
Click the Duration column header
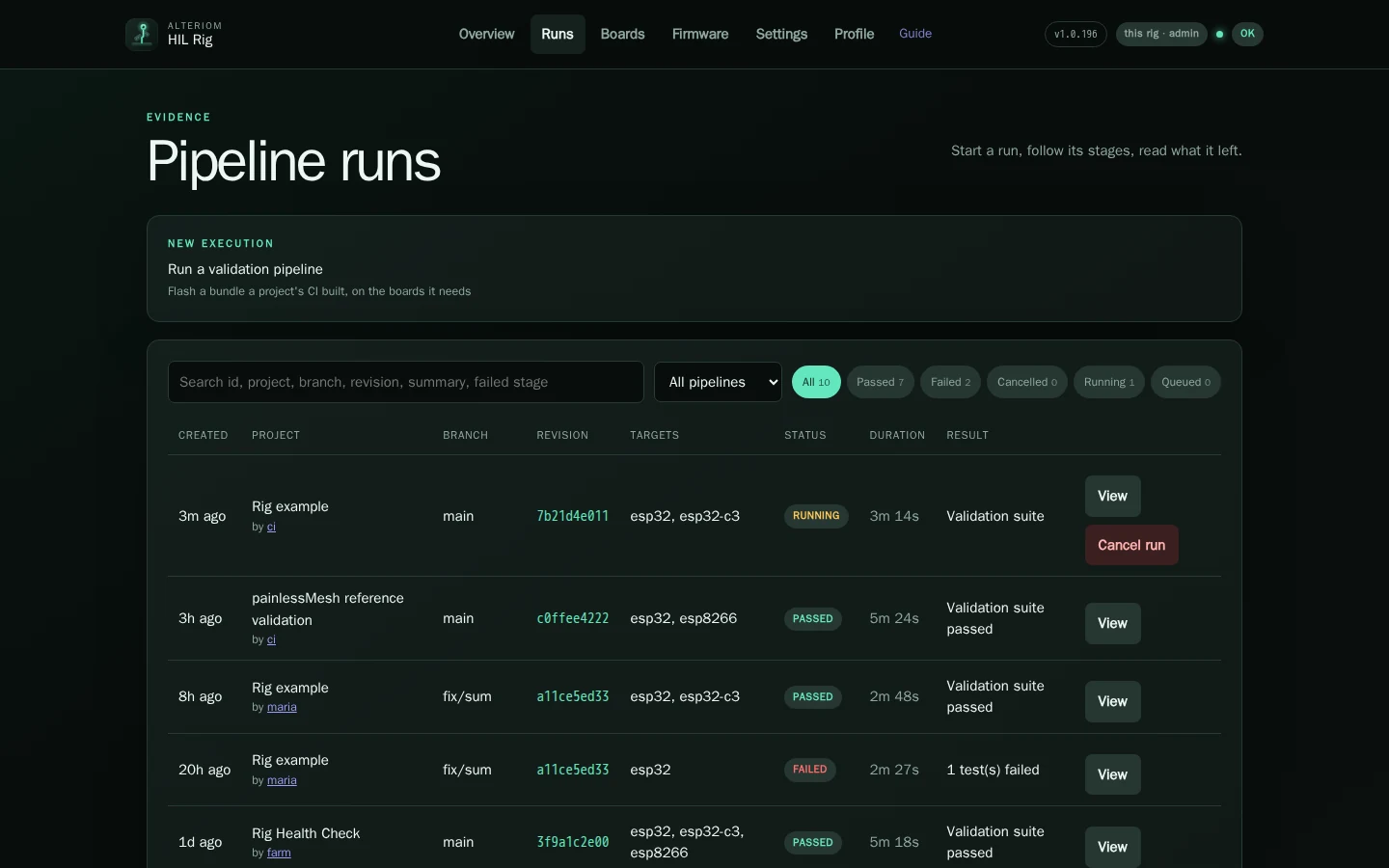pyautogui.click(x=897, y=435)
